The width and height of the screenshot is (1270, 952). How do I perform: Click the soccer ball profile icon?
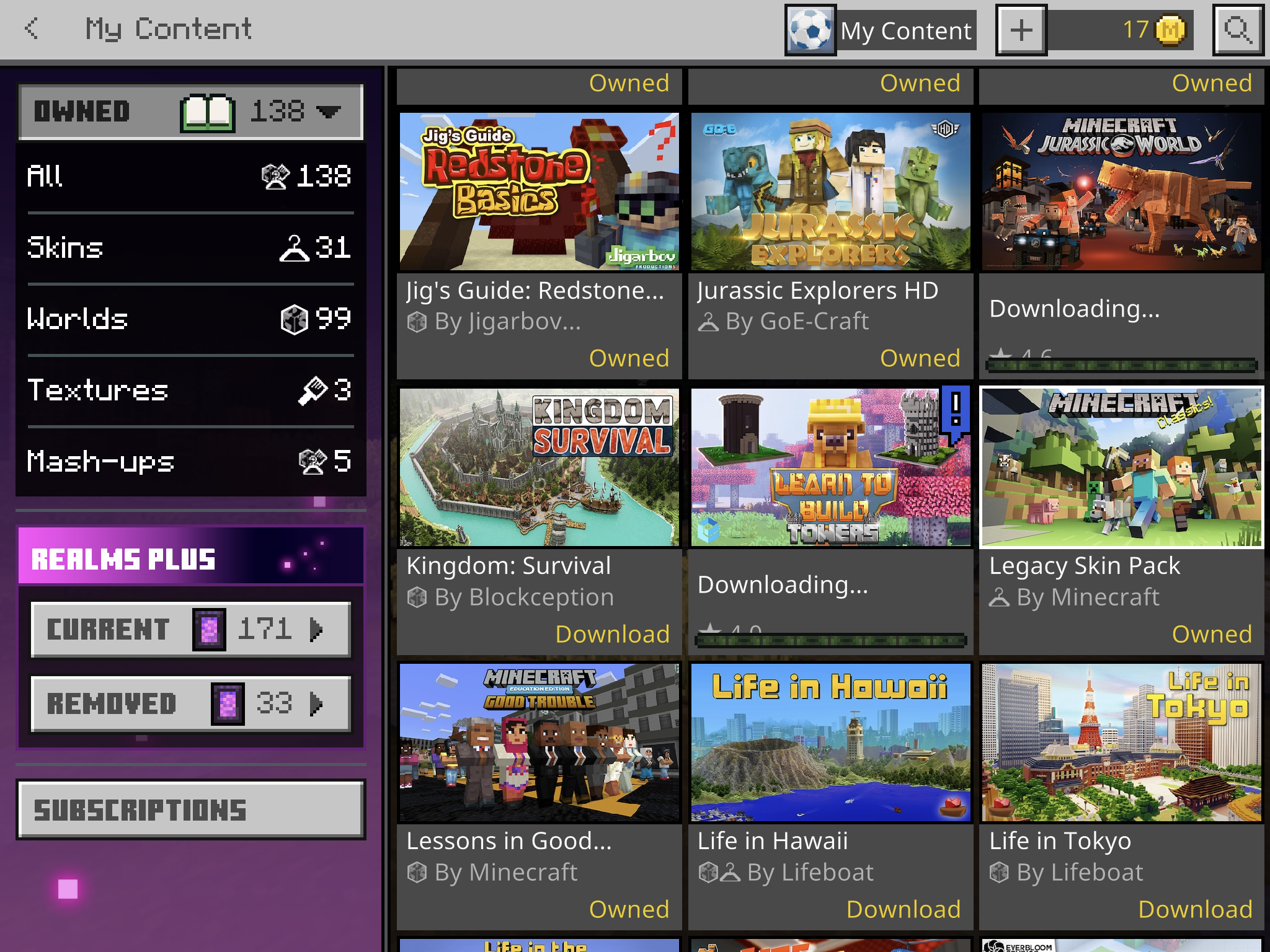(x=810, y=30)
